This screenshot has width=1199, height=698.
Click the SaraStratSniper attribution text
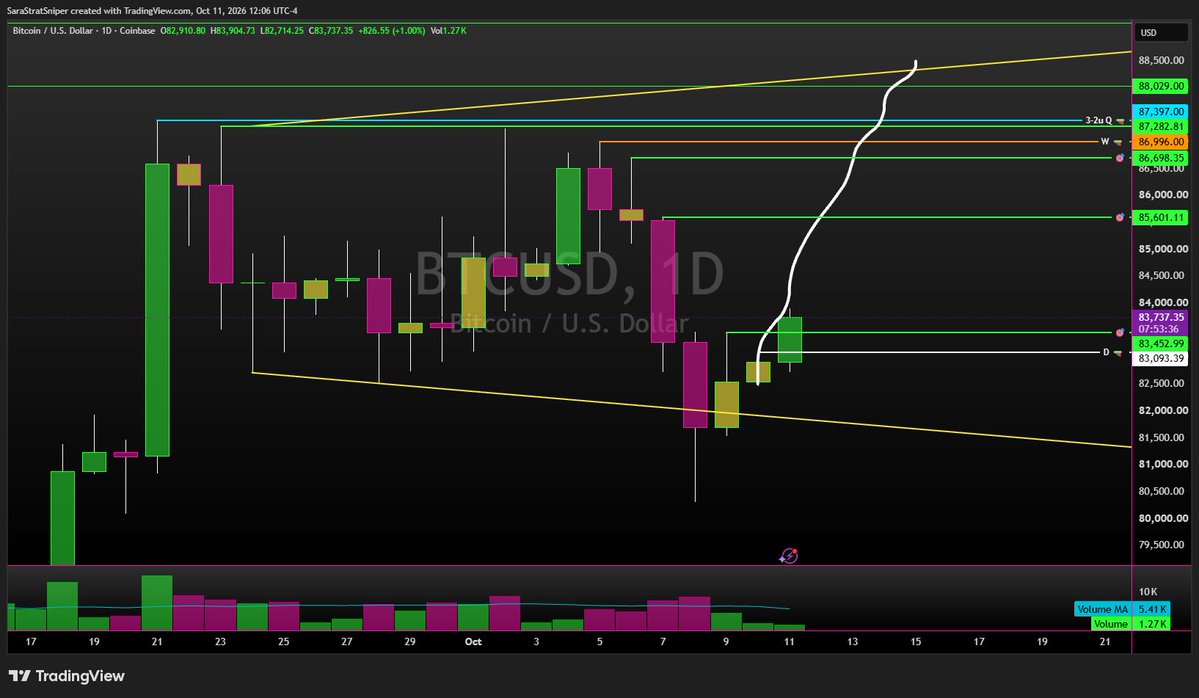pos(152,11)
